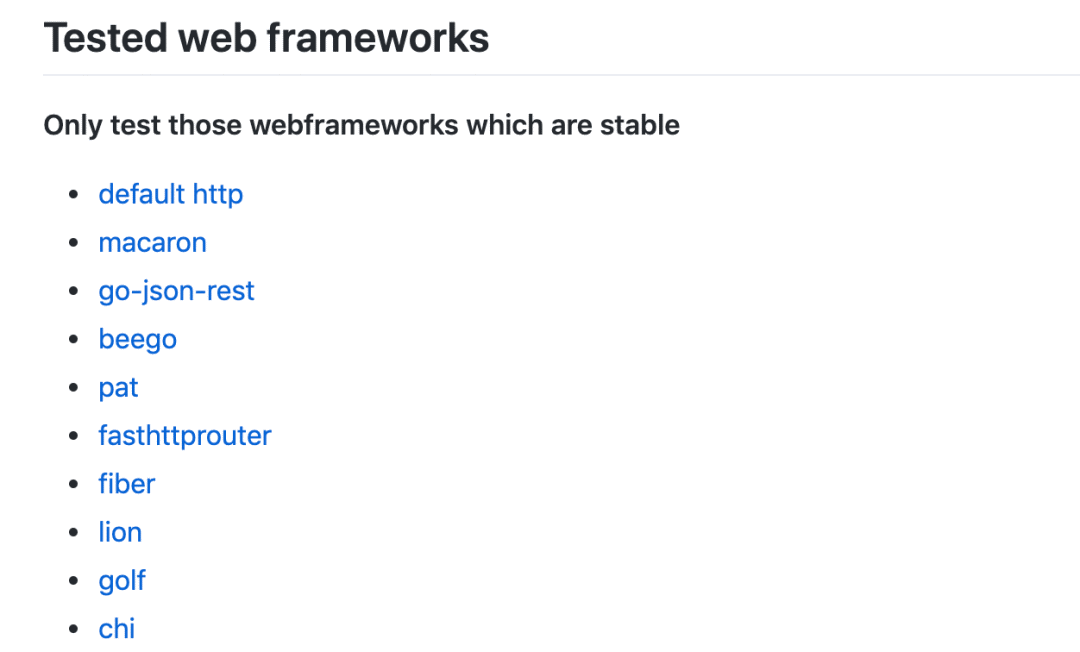1080x652 pixels.
Task: Click the bullet beside default http
Action: 74,194
